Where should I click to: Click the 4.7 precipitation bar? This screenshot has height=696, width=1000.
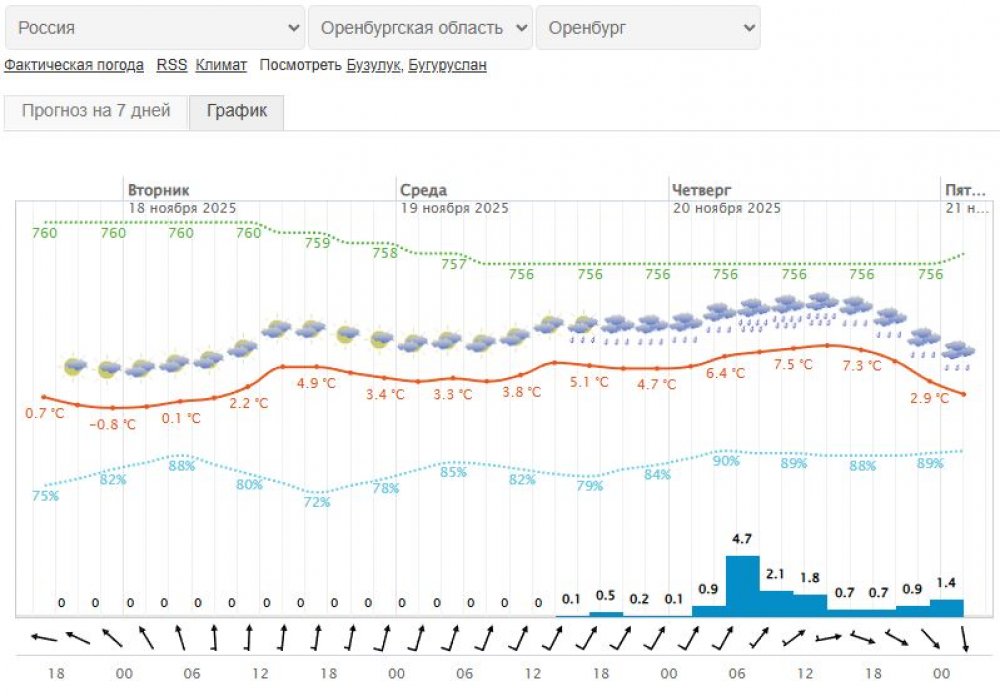pyautogui.click(x=742, y=585)
